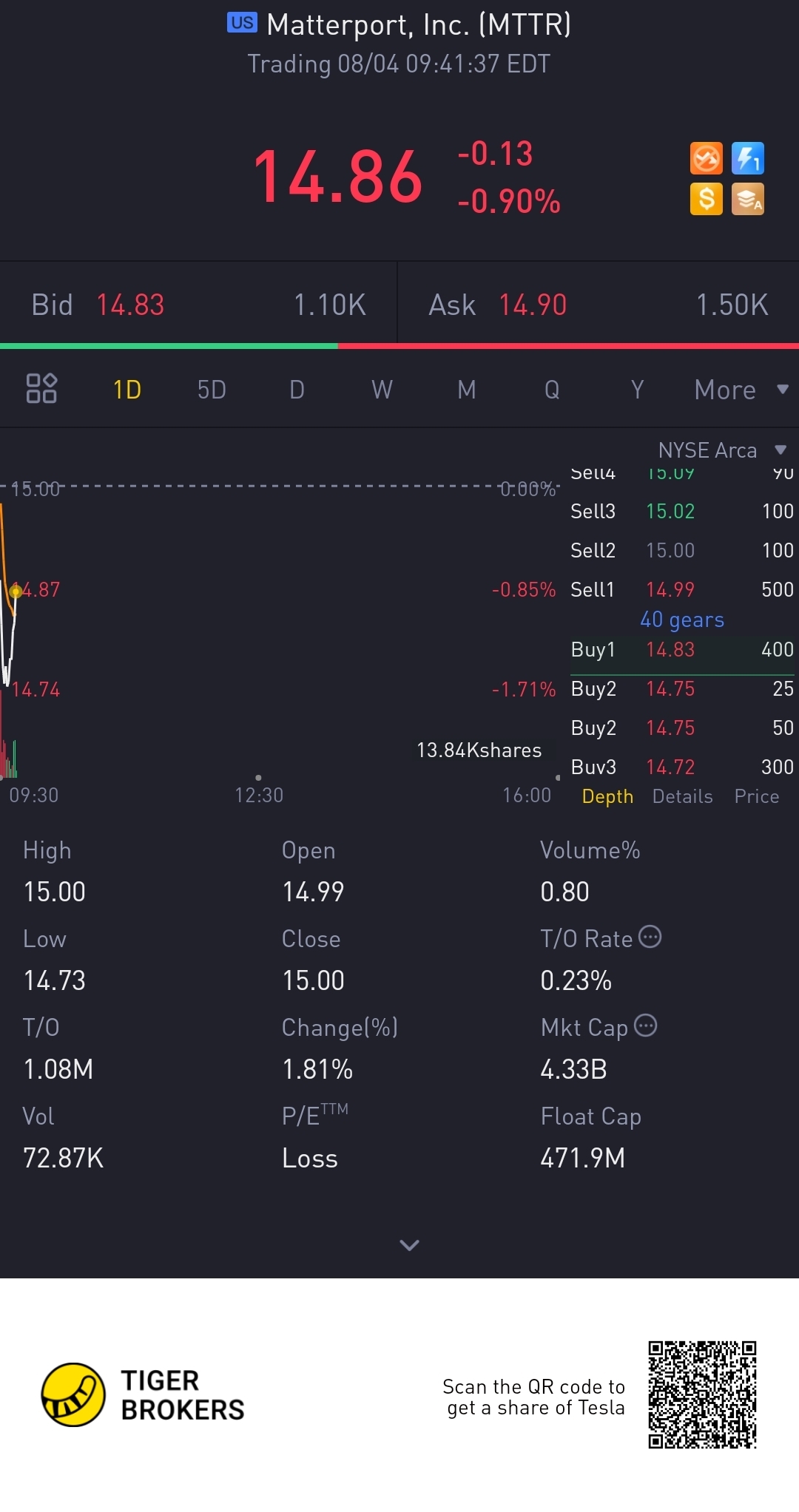The height and width of the screenshot is (1512, 799).
Task: Tap the Low 14.73 value
Action: coord(54,980)
